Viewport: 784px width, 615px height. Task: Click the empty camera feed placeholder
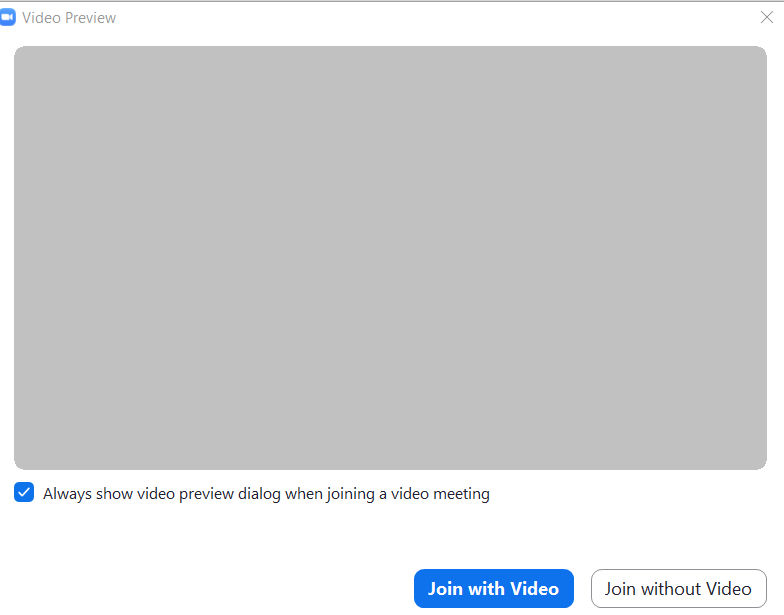(x=390, y=257)
